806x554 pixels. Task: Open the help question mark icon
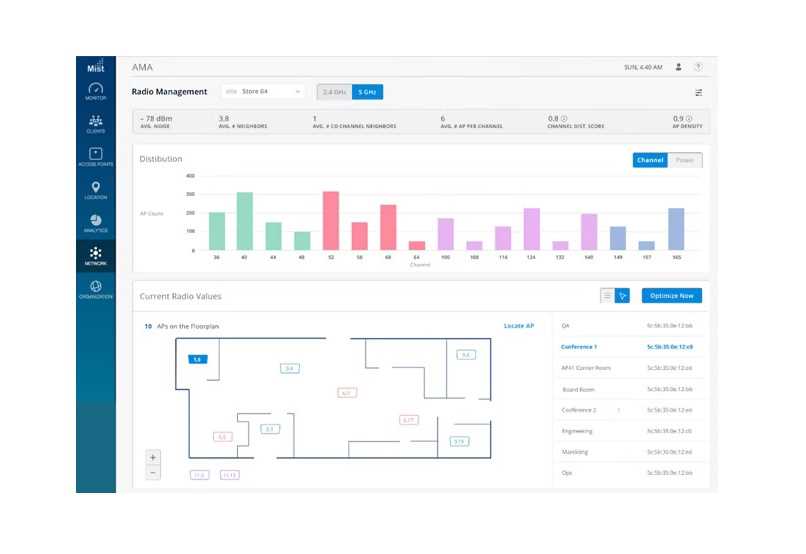click(x=698, y=67)
